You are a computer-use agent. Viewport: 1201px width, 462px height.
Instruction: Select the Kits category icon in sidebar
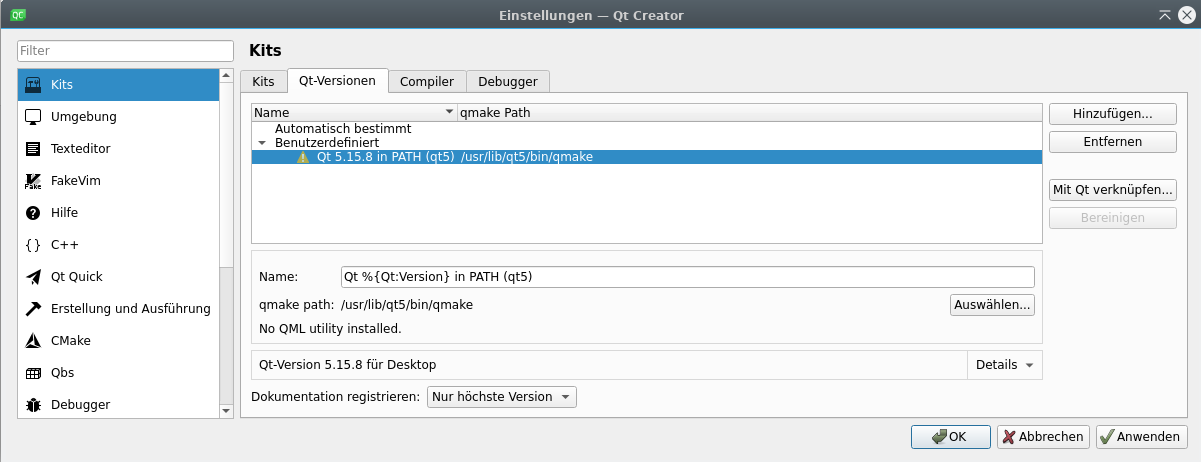pos(33,85)
